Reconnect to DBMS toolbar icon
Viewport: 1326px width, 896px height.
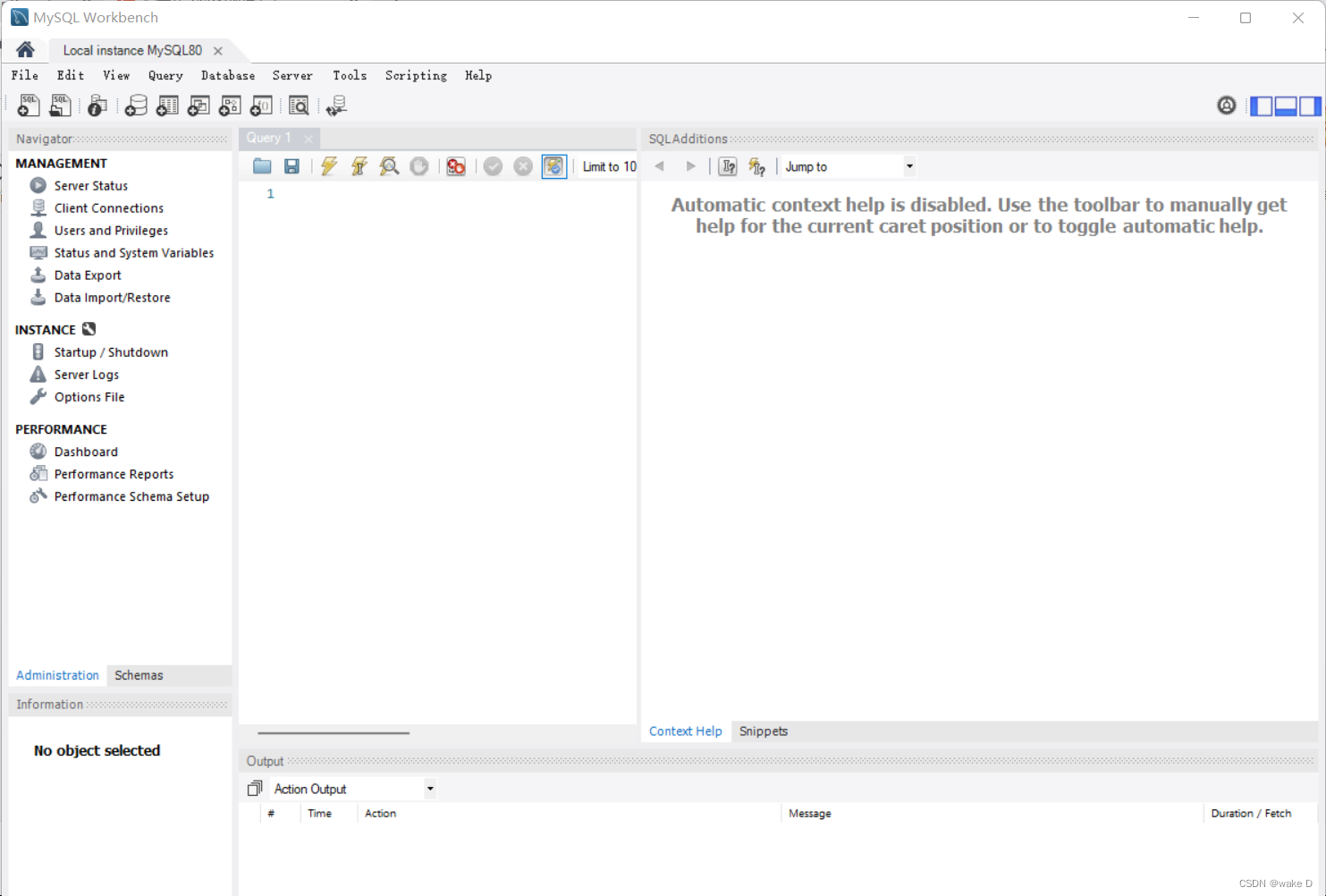click(x=336, y=106)
